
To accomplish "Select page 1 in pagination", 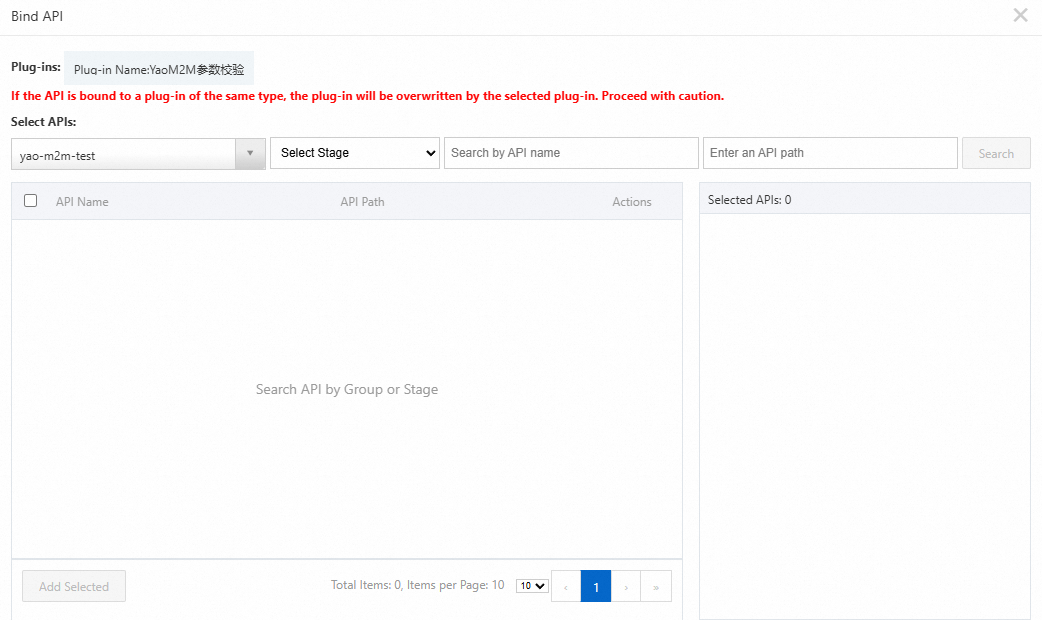I will click(596, 587).
